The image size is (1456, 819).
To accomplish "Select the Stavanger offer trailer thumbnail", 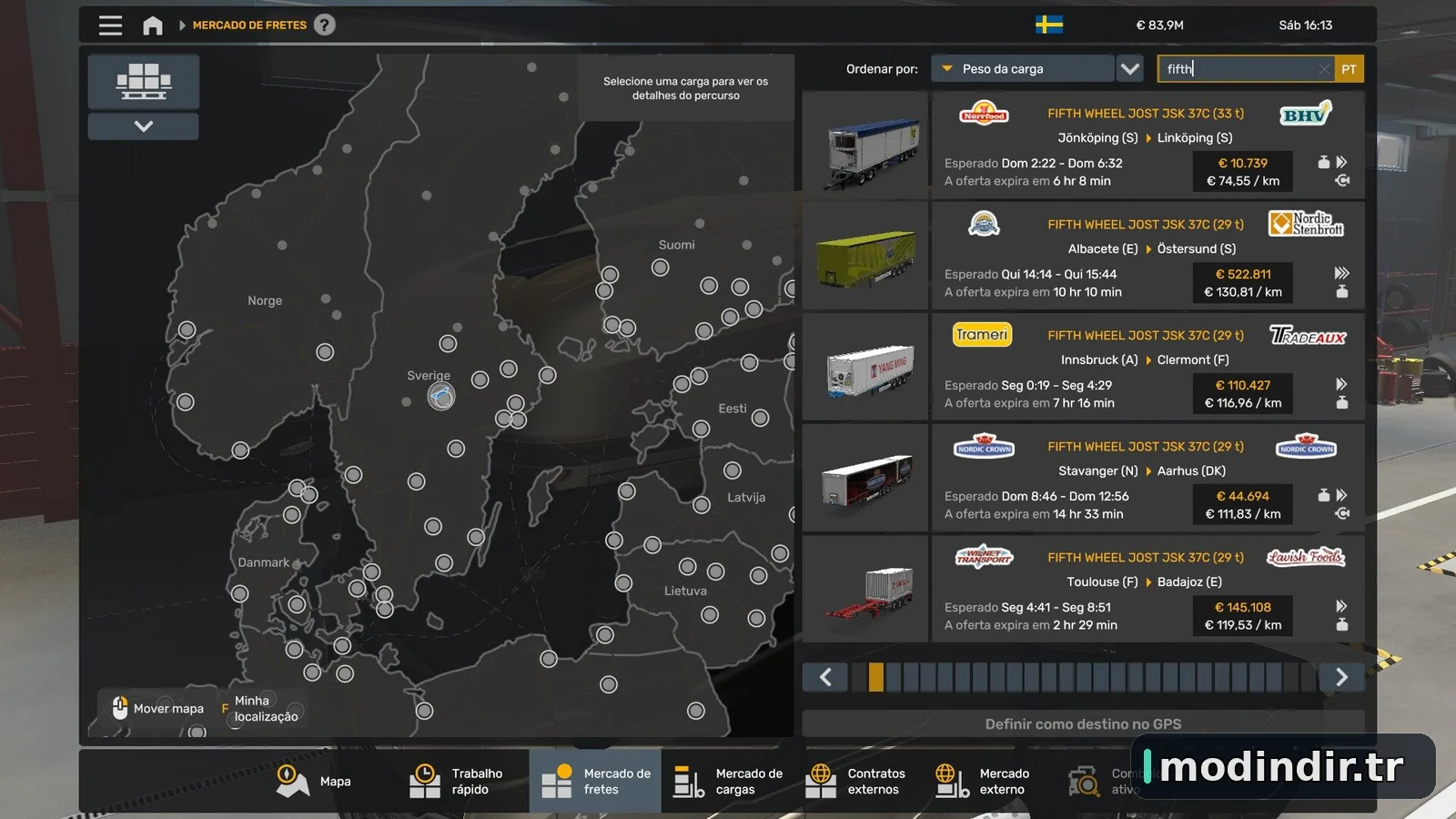I will (865, 479).
